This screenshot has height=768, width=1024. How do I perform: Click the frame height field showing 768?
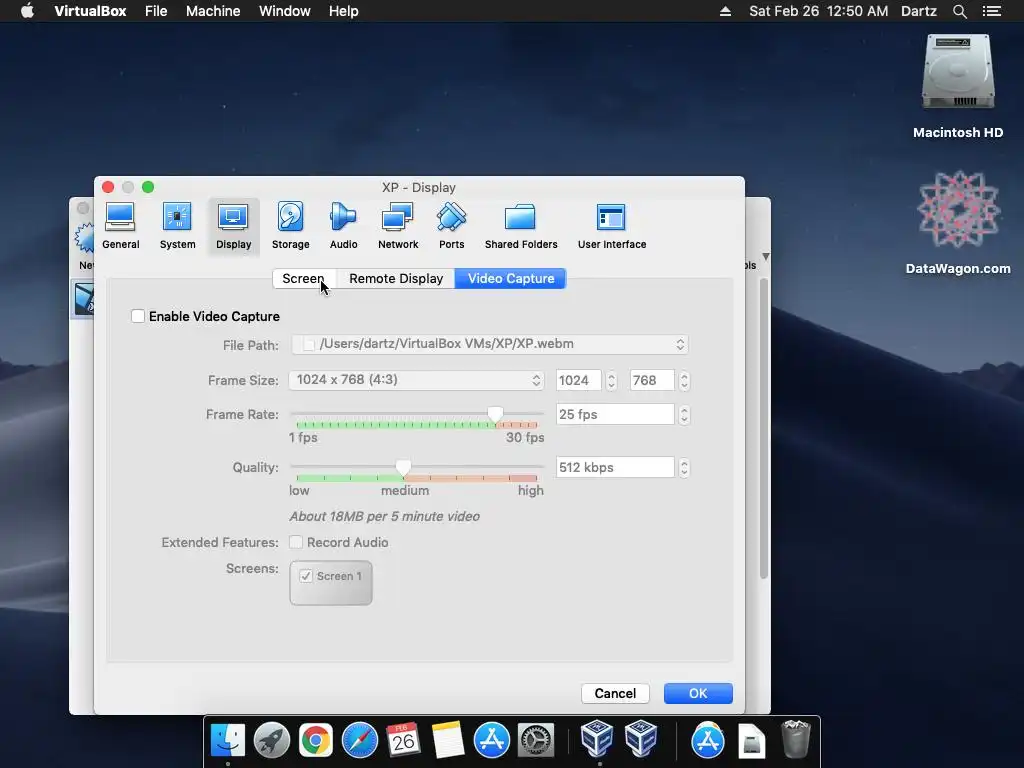point(652,381)
